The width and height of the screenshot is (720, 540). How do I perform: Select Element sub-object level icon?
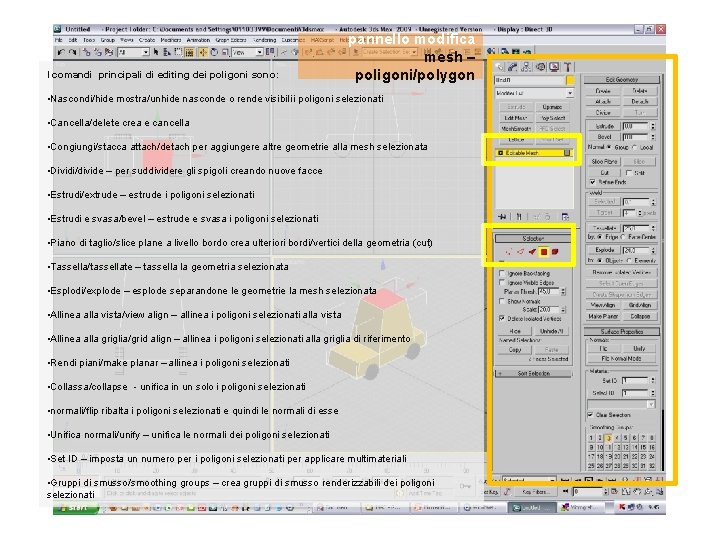(x=555, y=252)
